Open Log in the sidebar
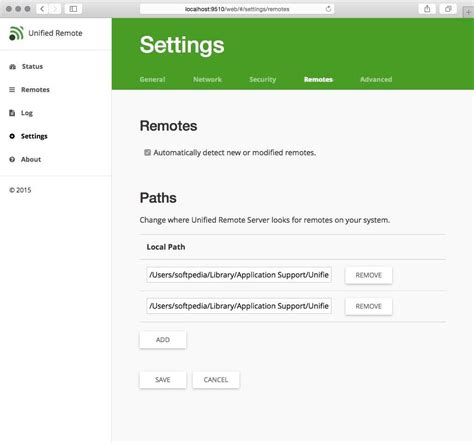This screenshot has height=443, width=474. point(27,113)
